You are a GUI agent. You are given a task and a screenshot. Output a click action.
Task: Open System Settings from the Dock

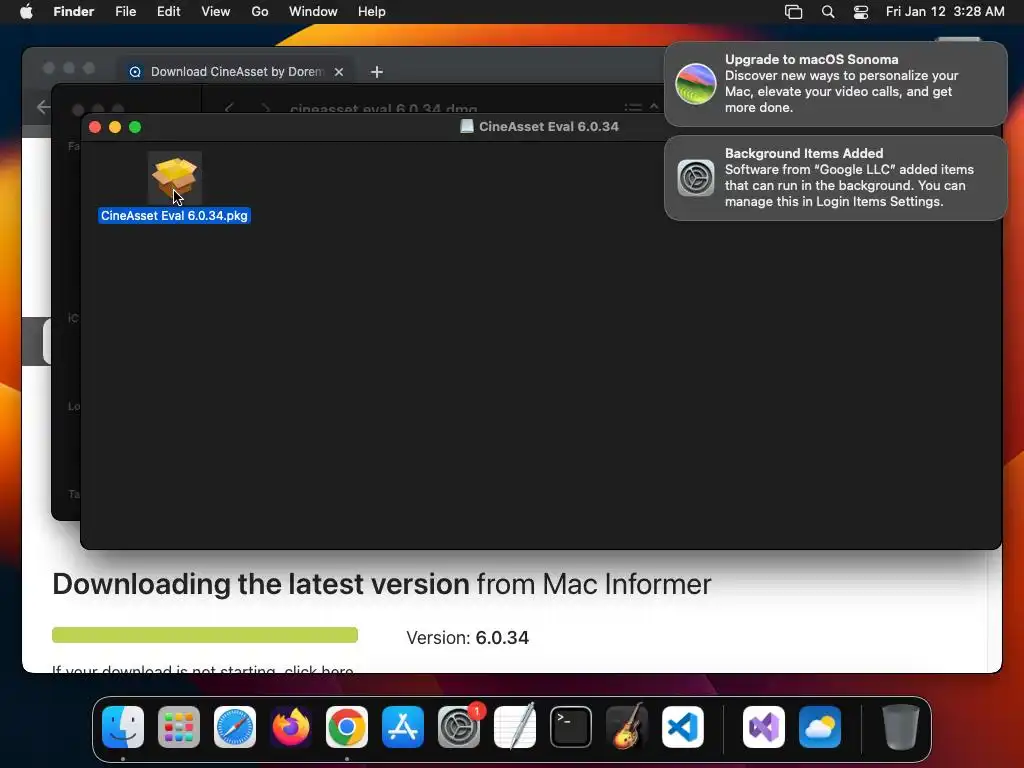pyautogui.click(x=459, y=727)
